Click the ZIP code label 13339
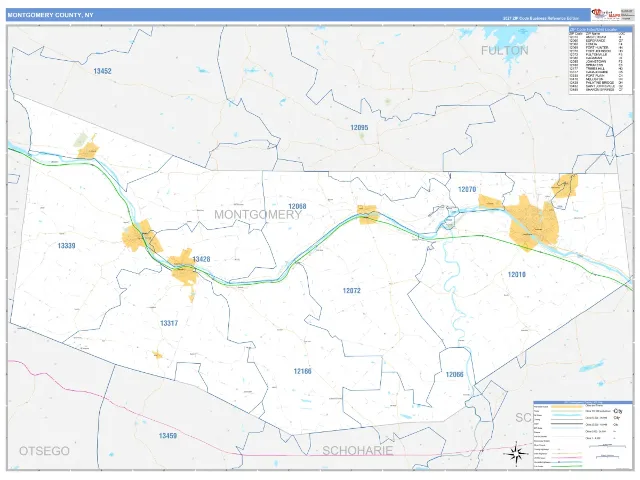This screenshot has width=640, height=480. (x=66, y=246)
